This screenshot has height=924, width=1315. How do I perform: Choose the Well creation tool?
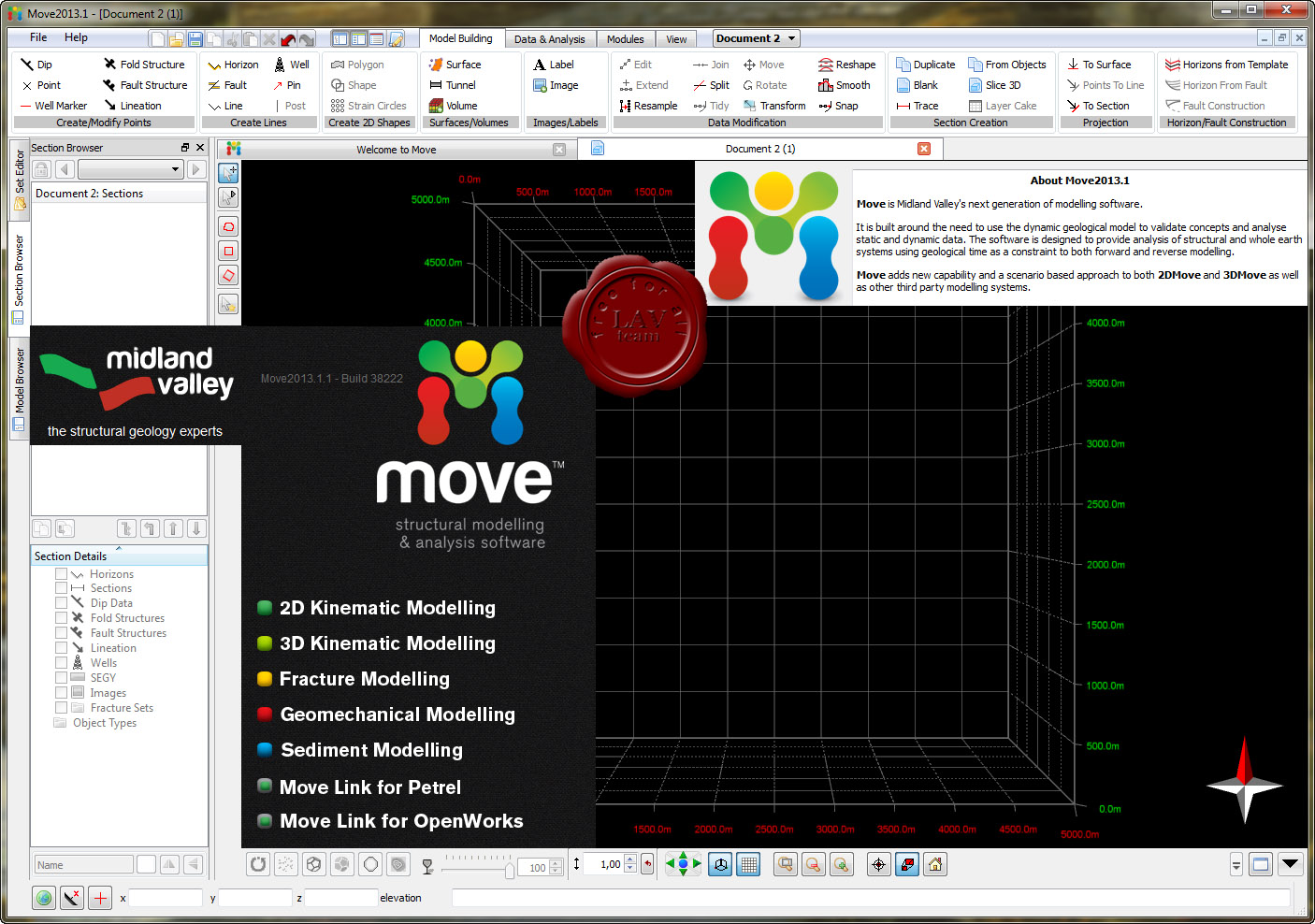(x=292, y=65)
